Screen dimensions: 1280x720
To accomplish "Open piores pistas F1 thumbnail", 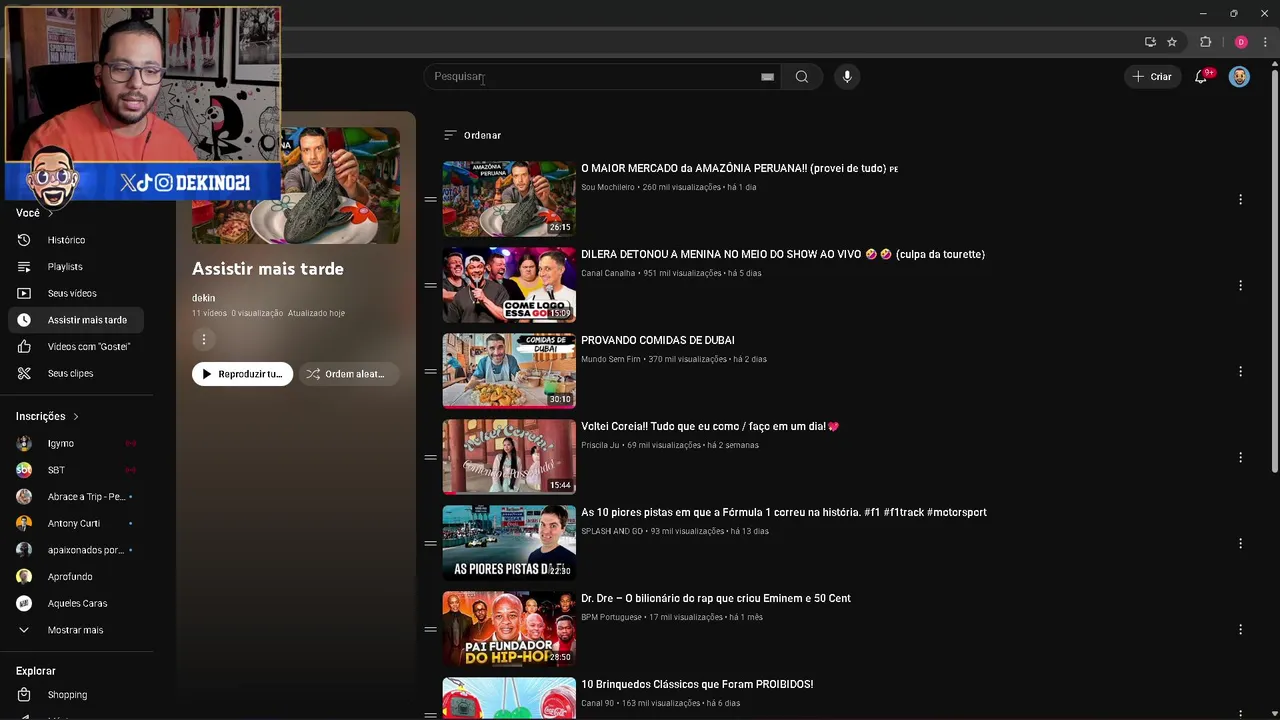I will coord(509,542).
